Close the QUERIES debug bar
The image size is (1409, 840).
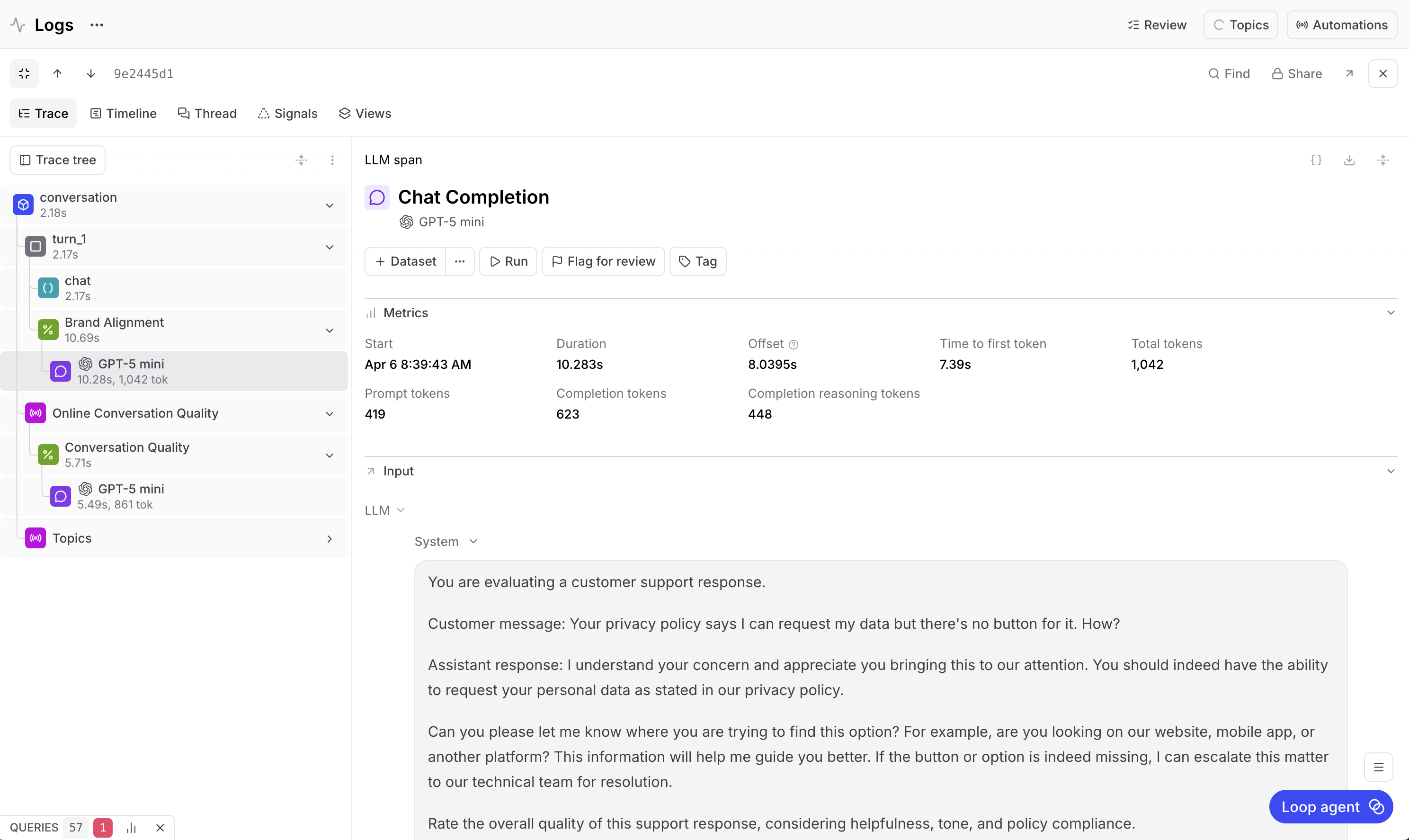click(160, 828)
